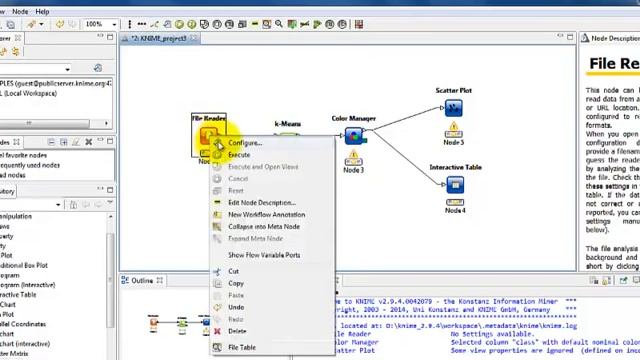Click the execute selected nodes green toolbar icon
The height and width of the screenshot is (360, 640).
[x=179, y=24]
